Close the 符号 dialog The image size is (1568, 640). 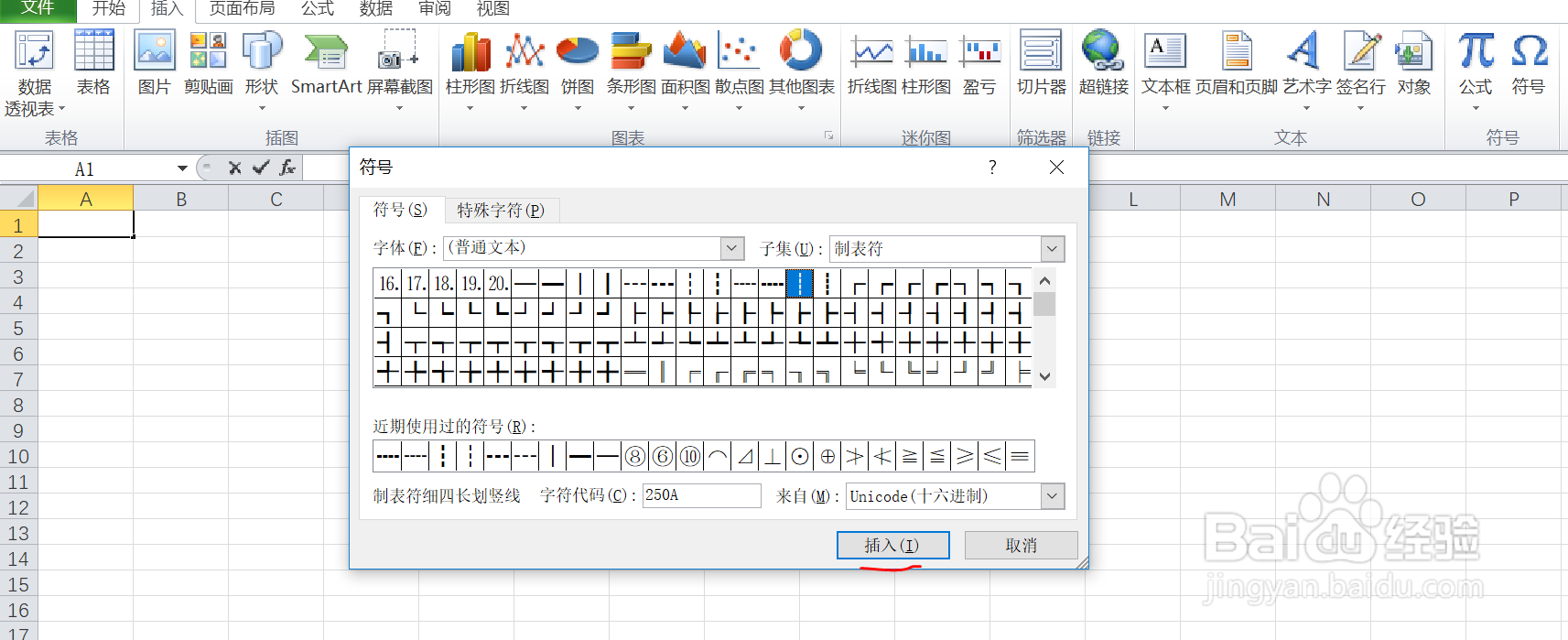click(x=1056, y=167)
